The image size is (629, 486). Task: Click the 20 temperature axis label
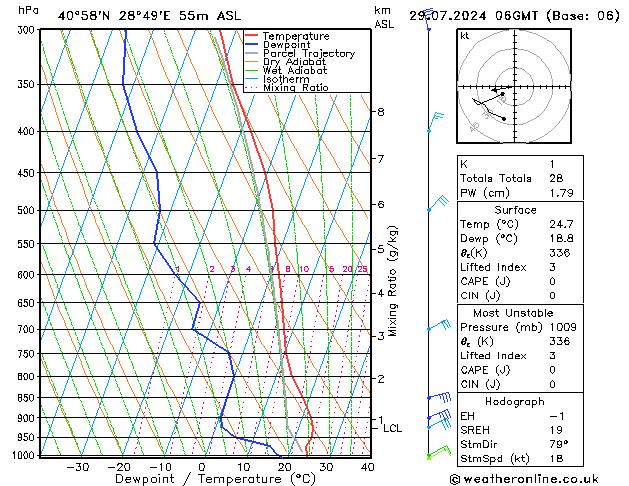(x=284, y=467)
